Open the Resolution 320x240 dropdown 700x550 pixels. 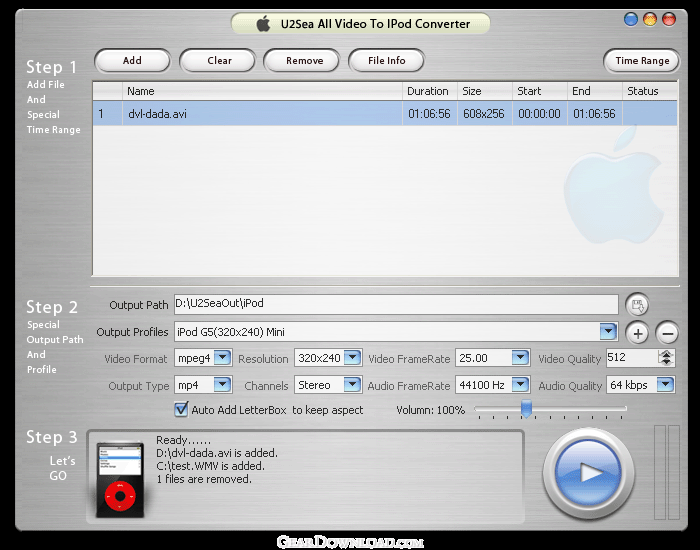coord(353,358)
